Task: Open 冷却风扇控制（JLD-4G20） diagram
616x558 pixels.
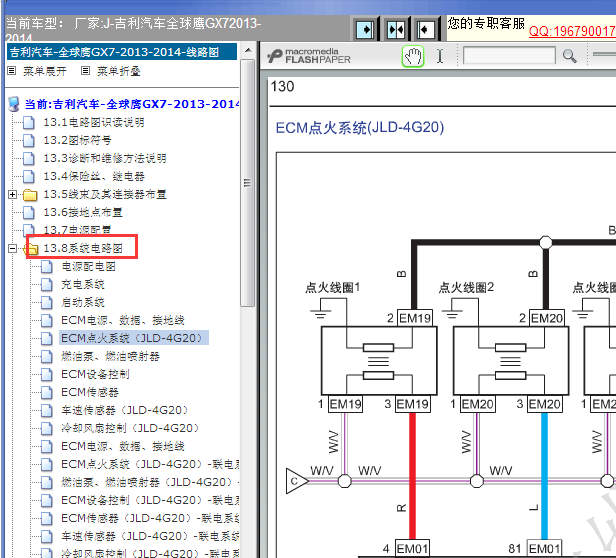Action: [131, 428]
